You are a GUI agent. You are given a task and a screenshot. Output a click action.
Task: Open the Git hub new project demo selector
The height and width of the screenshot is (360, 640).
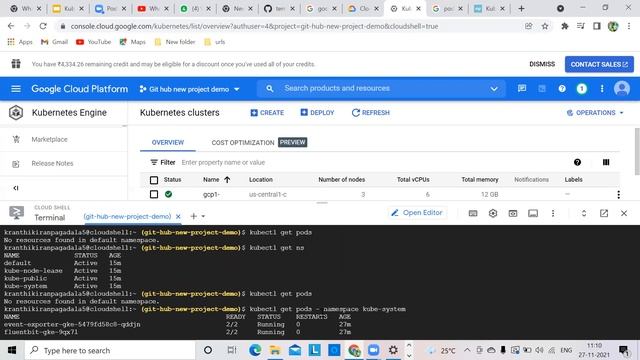pos(189,89)
